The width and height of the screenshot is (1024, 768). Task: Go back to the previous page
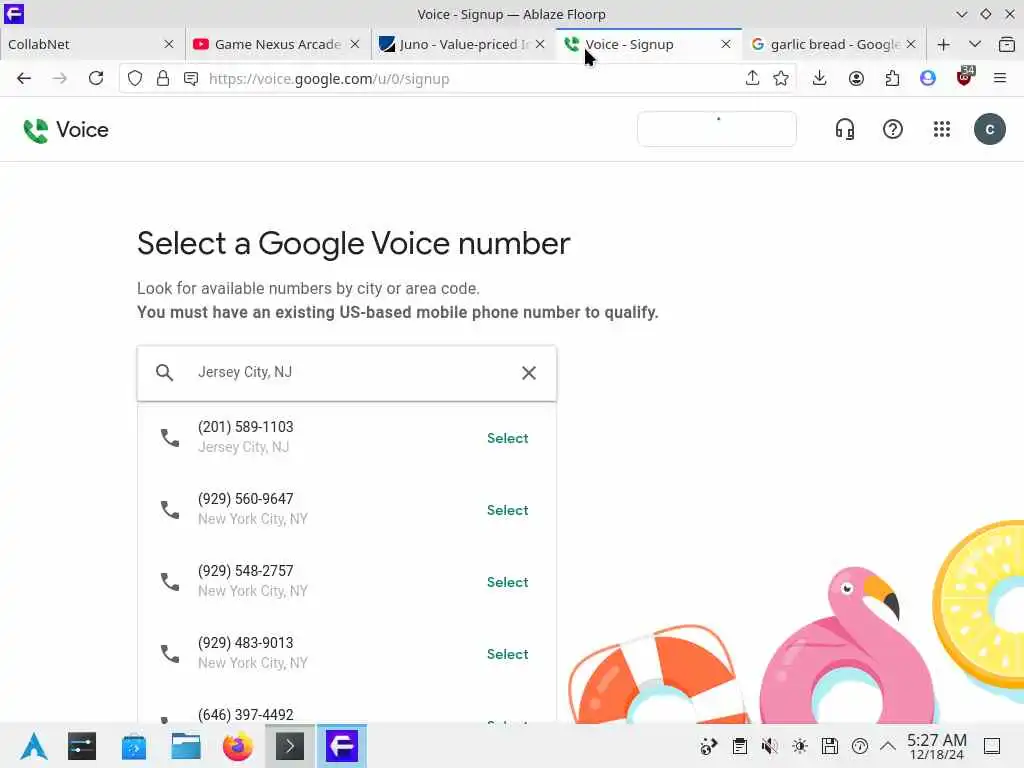pos(24,78)
